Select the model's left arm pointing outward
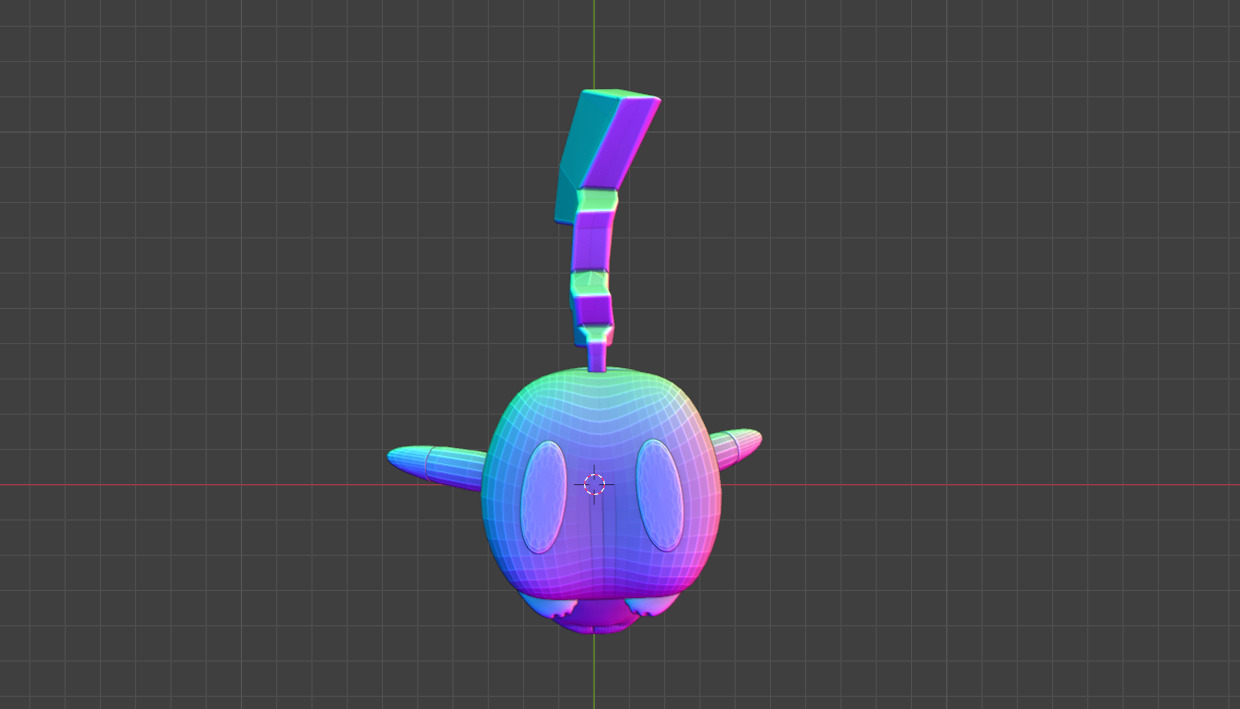The height and width of the screenshot is (709, 1240). 436,467
